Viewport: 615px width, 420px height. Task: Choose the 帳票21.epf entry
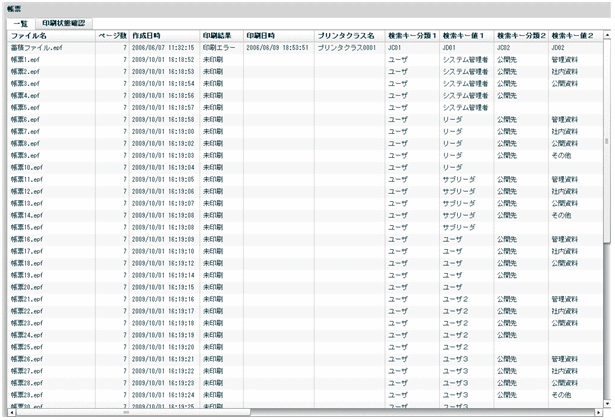click(x=27, y=299)
